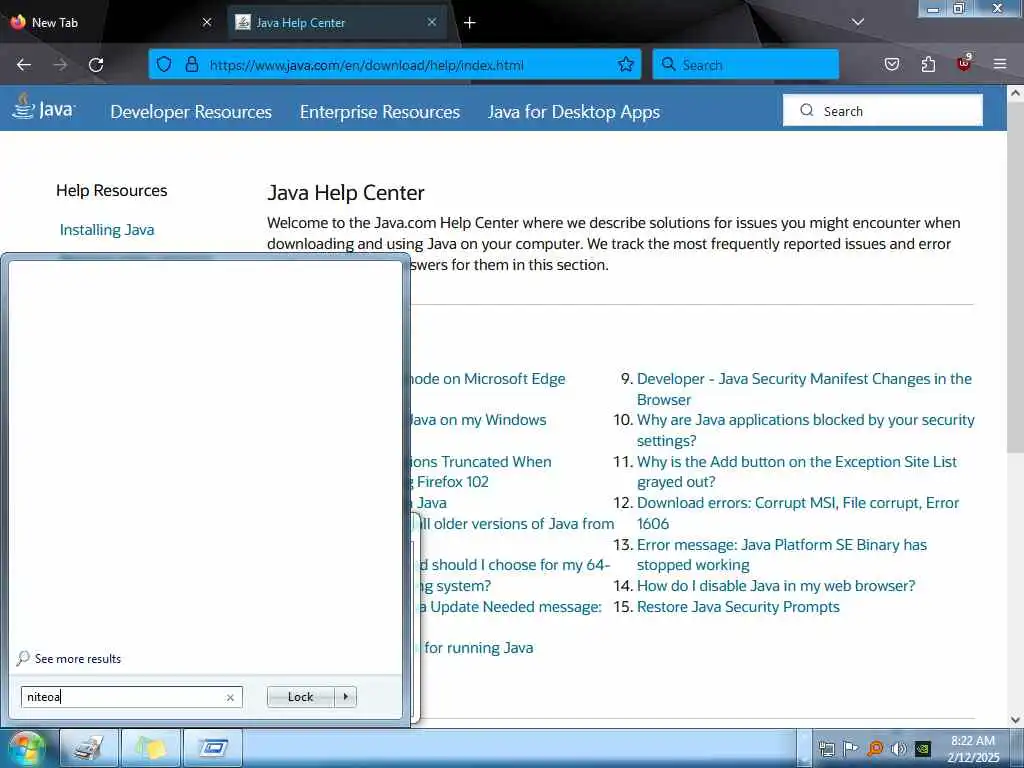The height and width of the screenshot is (768, 1024).
Task: Switch to the New Tab tab
Action: click(x=111, y=23)
